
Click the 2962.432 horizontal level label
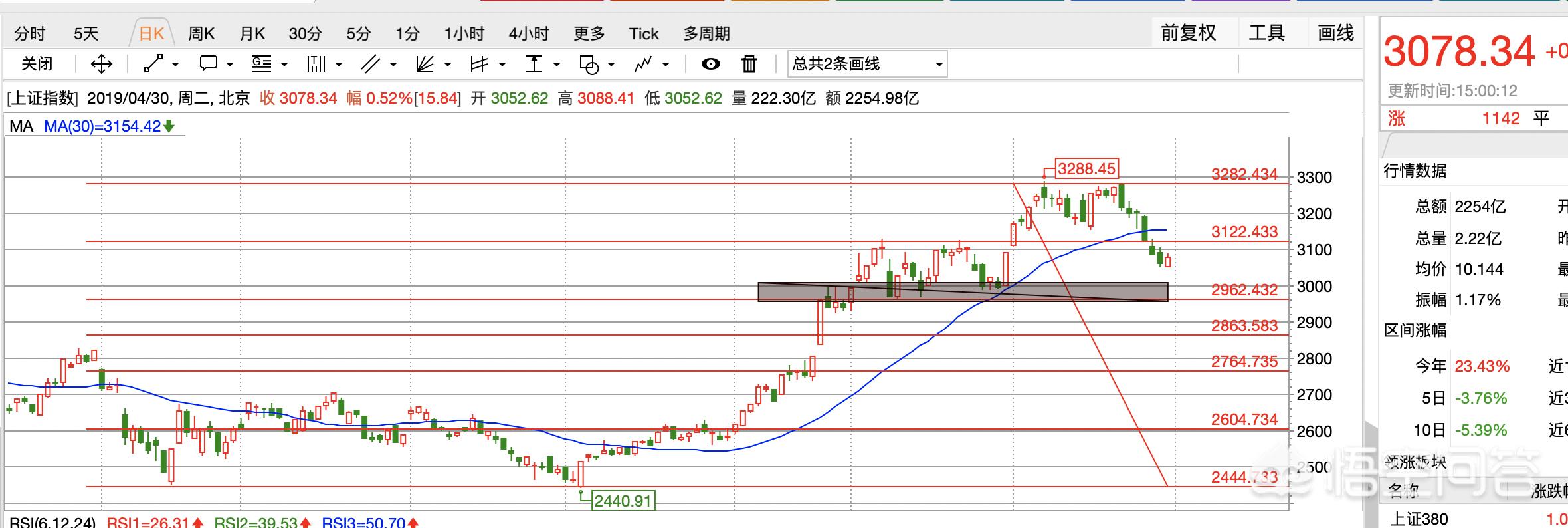(x=1244, y=290)
